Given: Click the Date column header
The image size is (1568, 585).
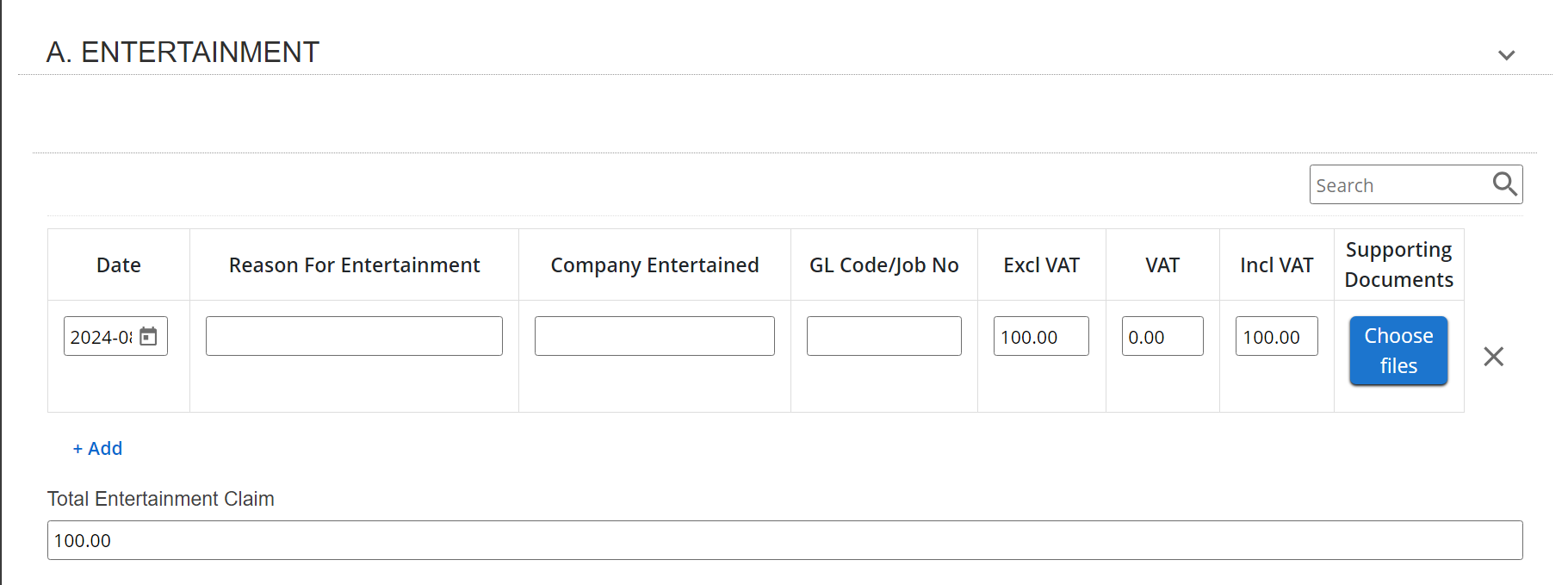Looking at the screenshot, I should pyautogui.click(x=119, y=265).
